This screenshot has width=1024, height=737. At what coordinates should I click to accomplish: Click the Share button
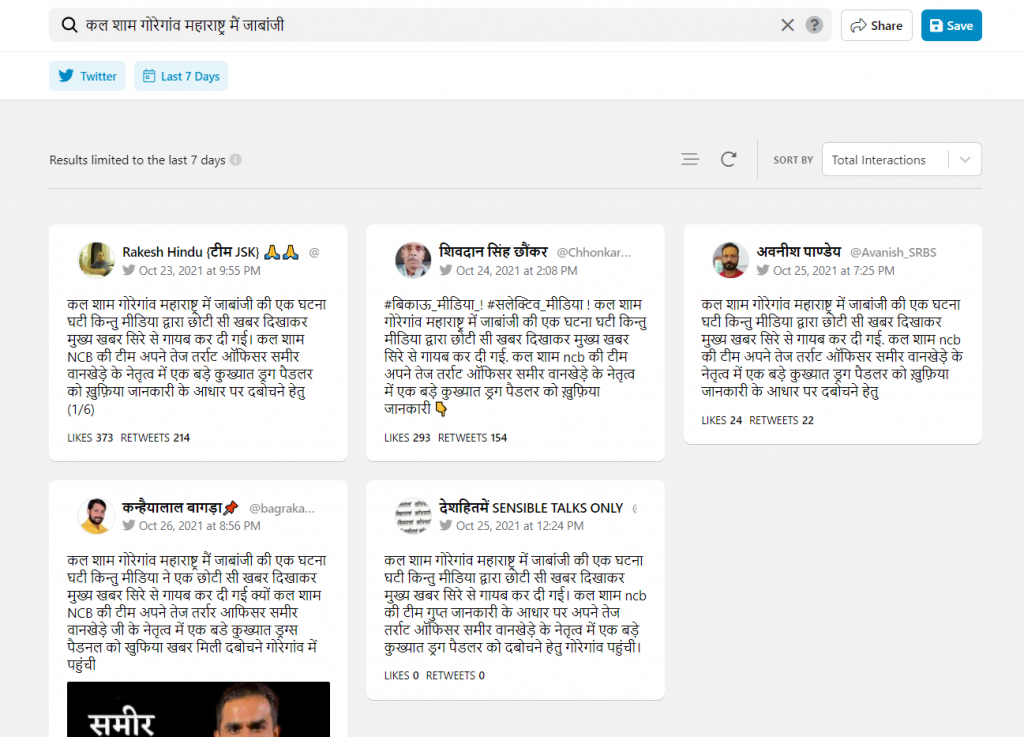[x=876, y=26]
